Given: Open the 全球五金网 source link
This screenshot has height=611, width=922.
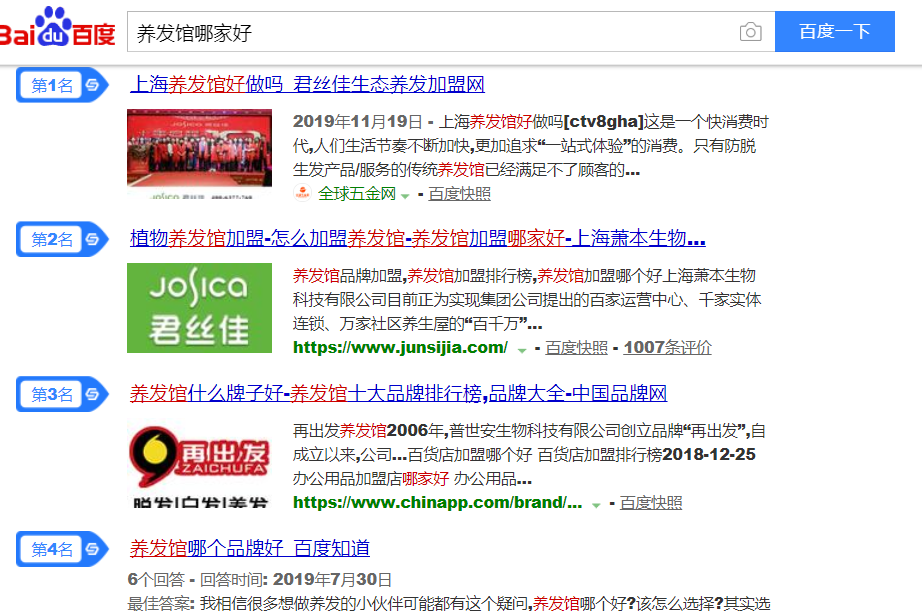Looking at the screenshot, I should click(x=356, y=193).
